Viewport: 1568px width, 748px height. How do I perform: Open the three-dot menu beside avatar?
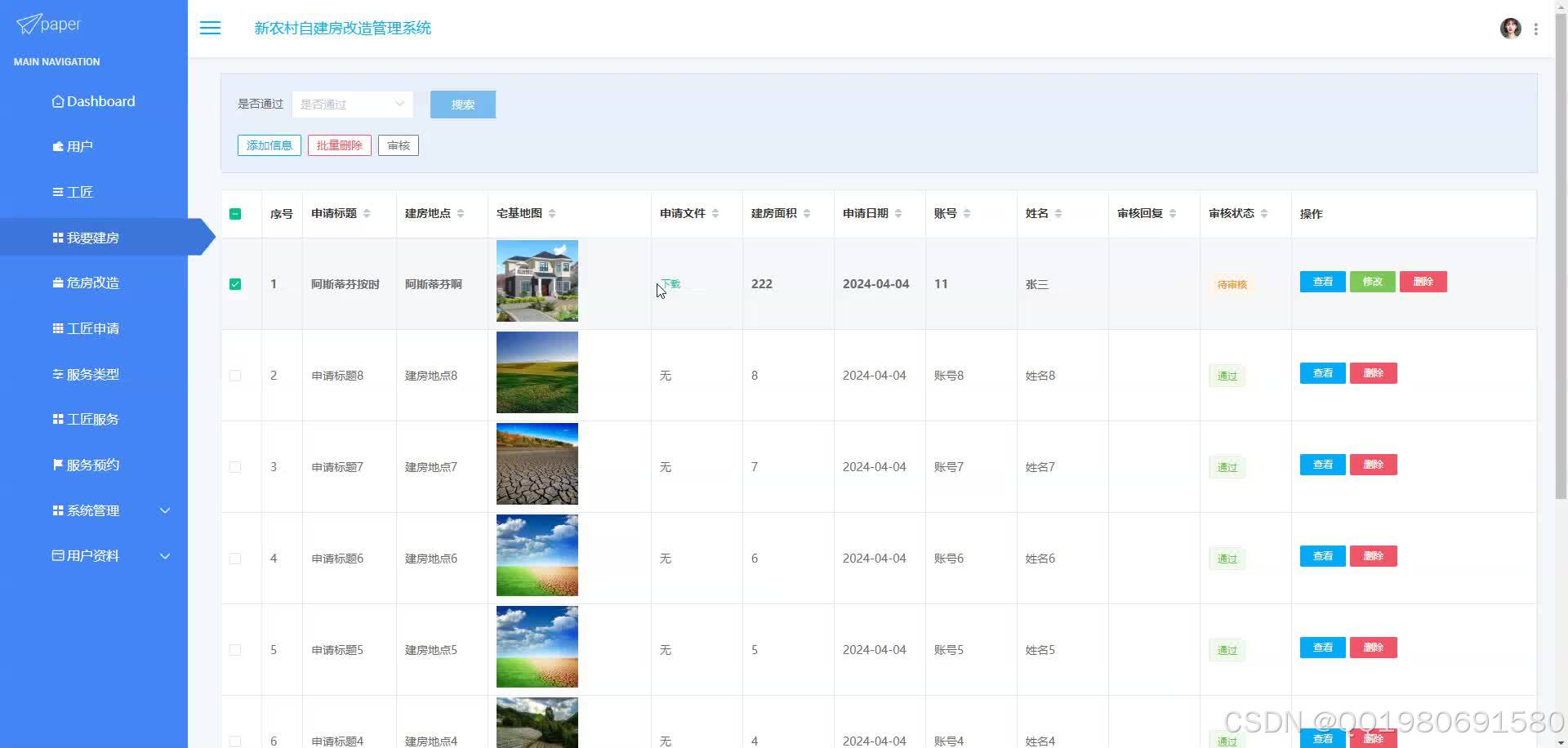pos(1536,29)
